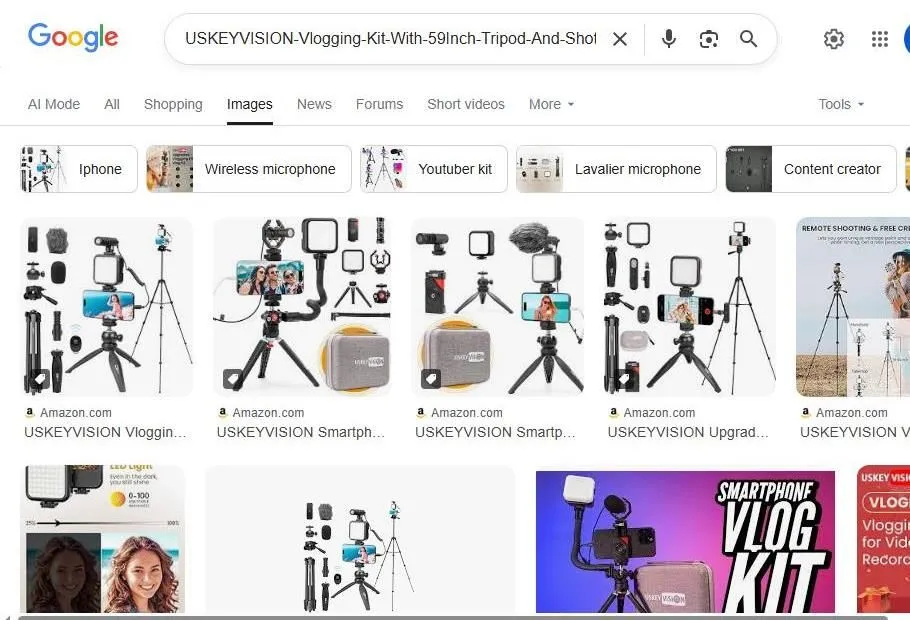910x620 pixels.
Task: Start a voice search with the microphone icon
Action: (x=668, y=39)
